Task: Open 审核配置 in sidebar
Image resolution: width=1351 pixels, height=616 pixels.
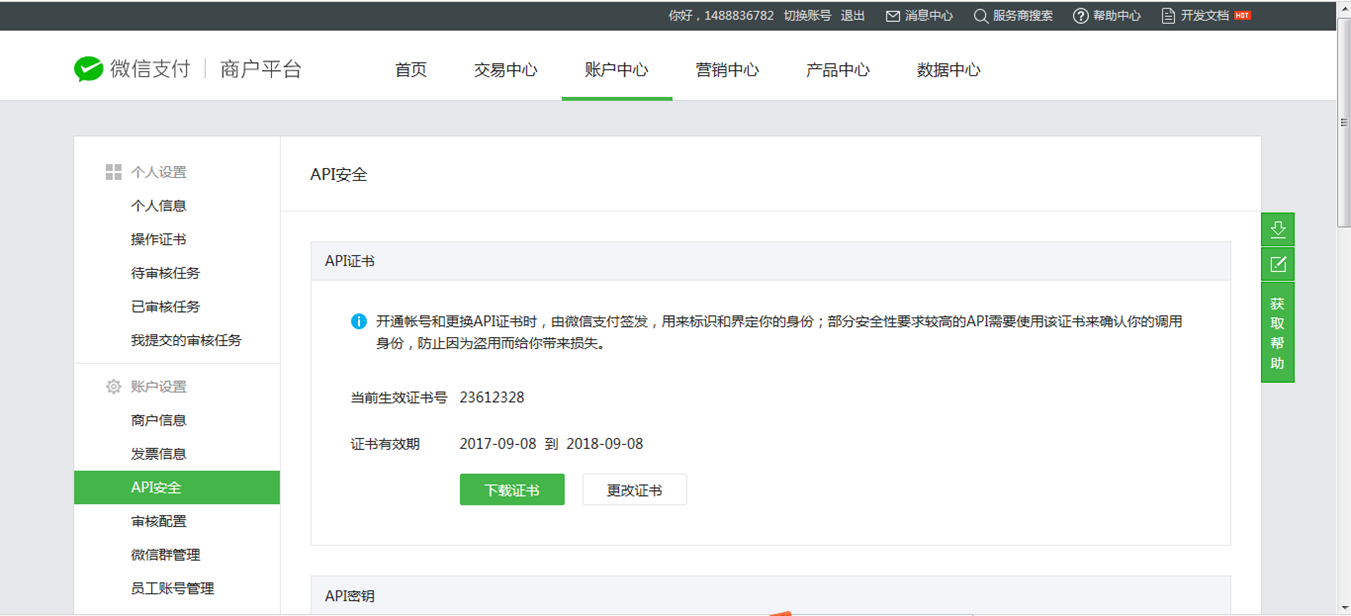Action: [159, 522]
